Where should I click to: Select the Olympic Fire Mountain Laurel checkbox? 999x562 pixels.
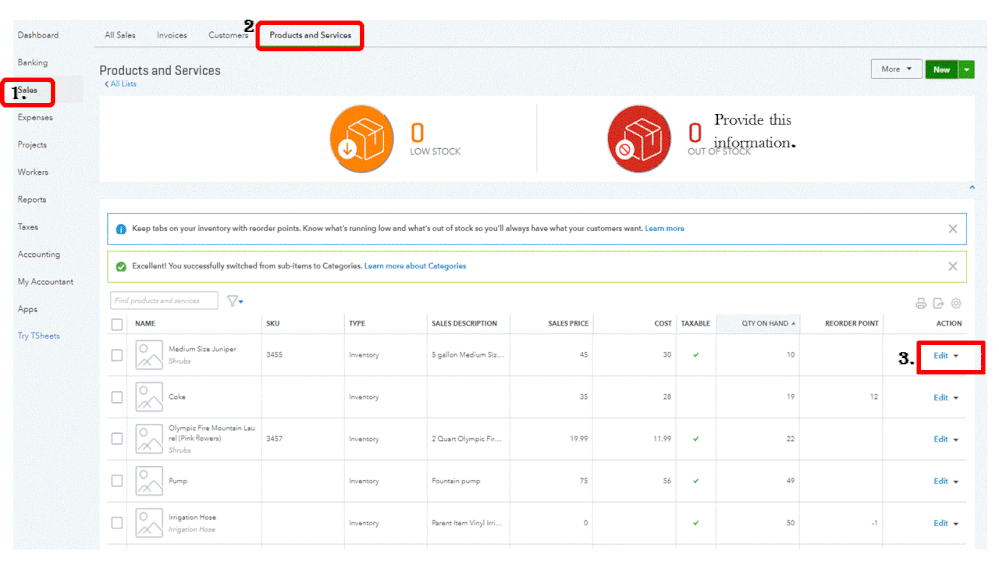point(117,439)
